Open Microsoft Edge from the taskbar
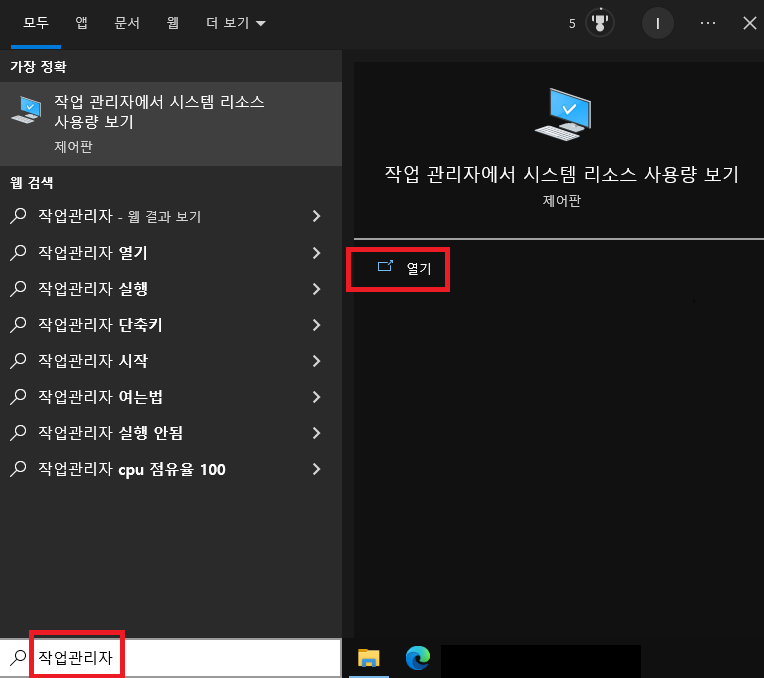Image resolution: width=764 pixels, height=678 pixels. coord(418,658)
